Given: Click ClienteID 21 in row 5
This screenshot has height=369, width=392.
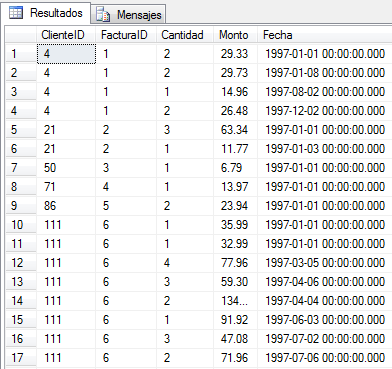Looking at the screenshot, I should pyautogui.click(x=66, y=130).
